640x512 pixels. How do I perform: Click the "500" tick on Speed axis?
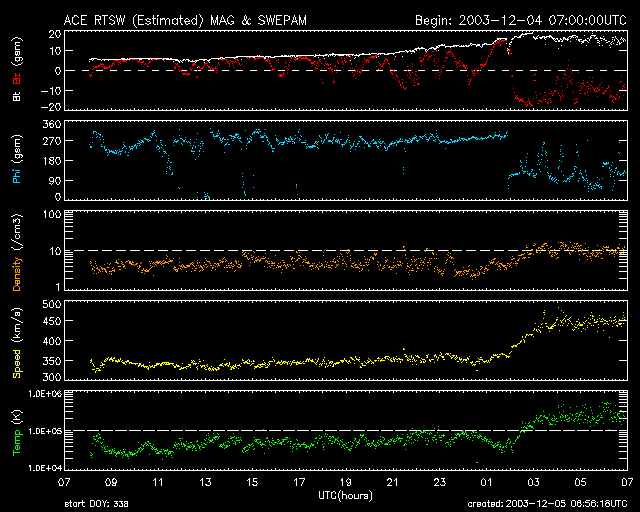click(52, 305)
